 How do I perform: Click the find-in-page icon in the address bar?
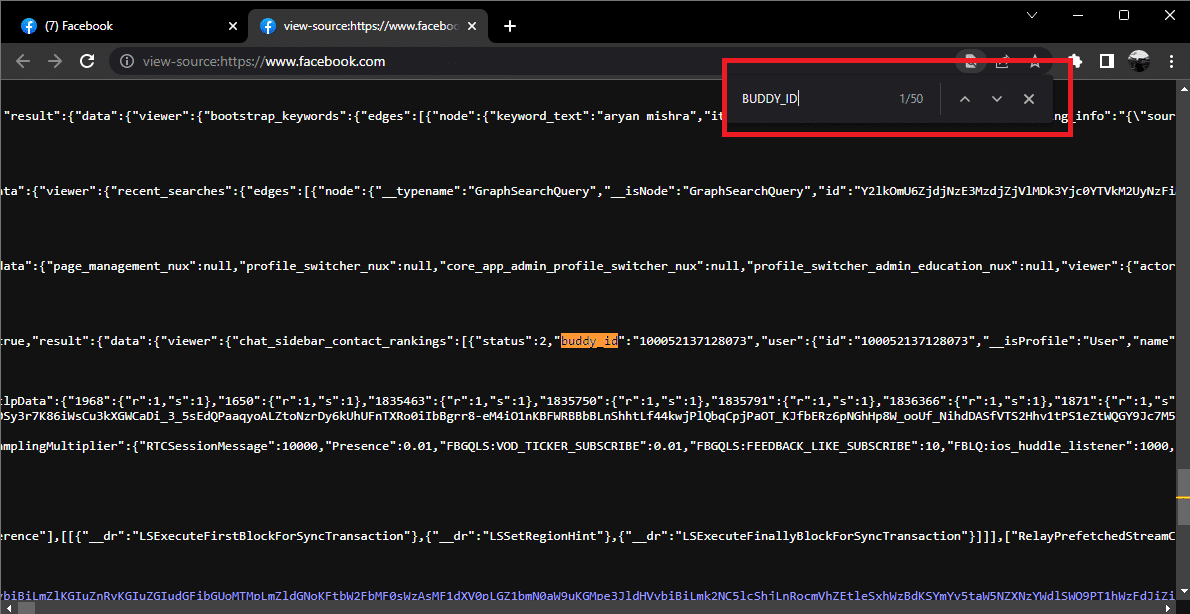[x=970, y=61]
